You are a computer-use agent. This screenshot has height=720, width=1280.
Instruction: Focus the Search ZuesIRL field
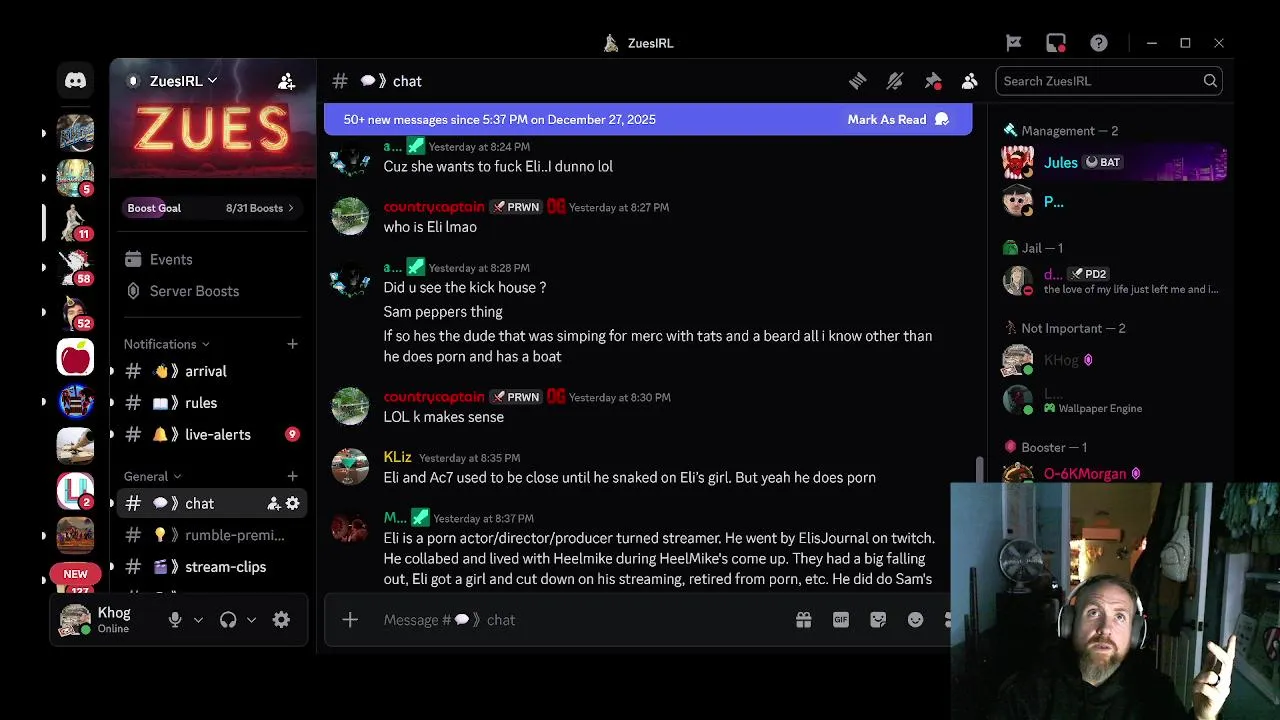coord(1108,81)
